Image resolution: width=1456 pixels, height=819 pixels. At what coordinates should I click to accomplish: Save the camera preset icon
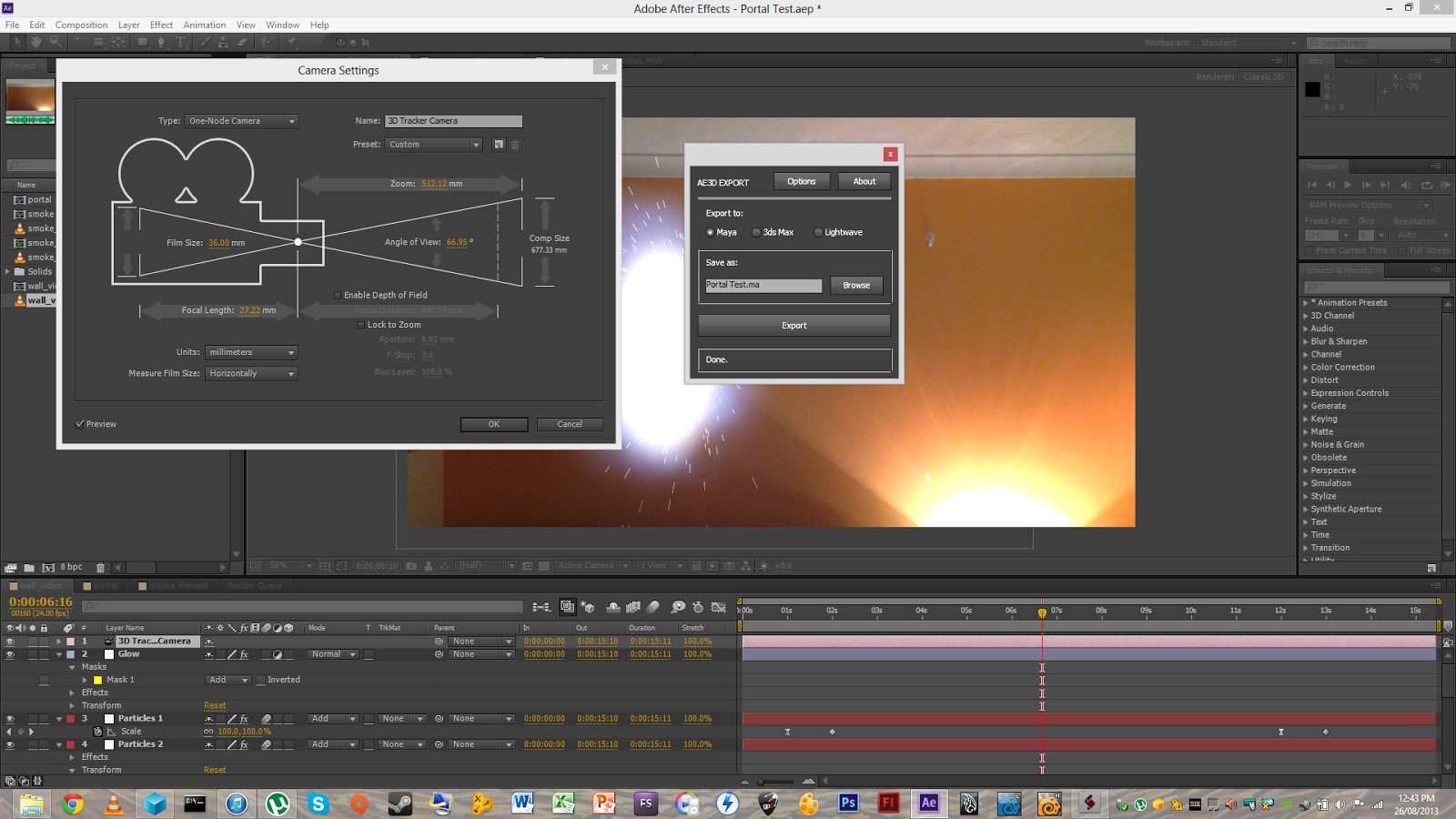pyautogui.click(x=499, y=145)
